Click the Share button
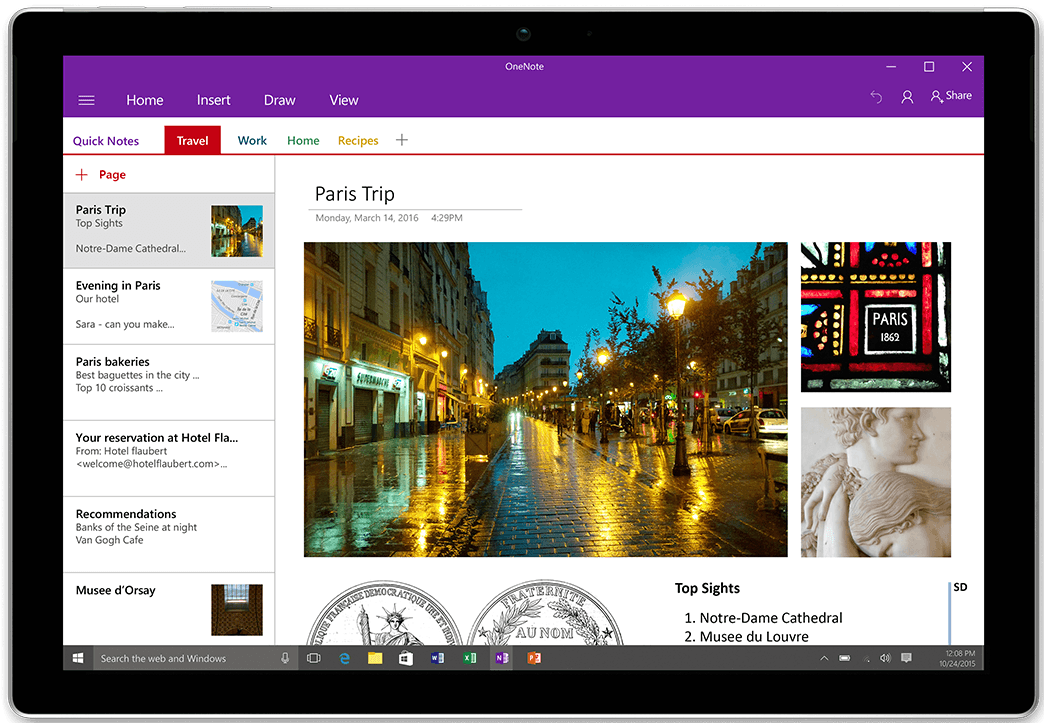The width and height of the screenshot is (1044, 723). (x=951, y=96)
